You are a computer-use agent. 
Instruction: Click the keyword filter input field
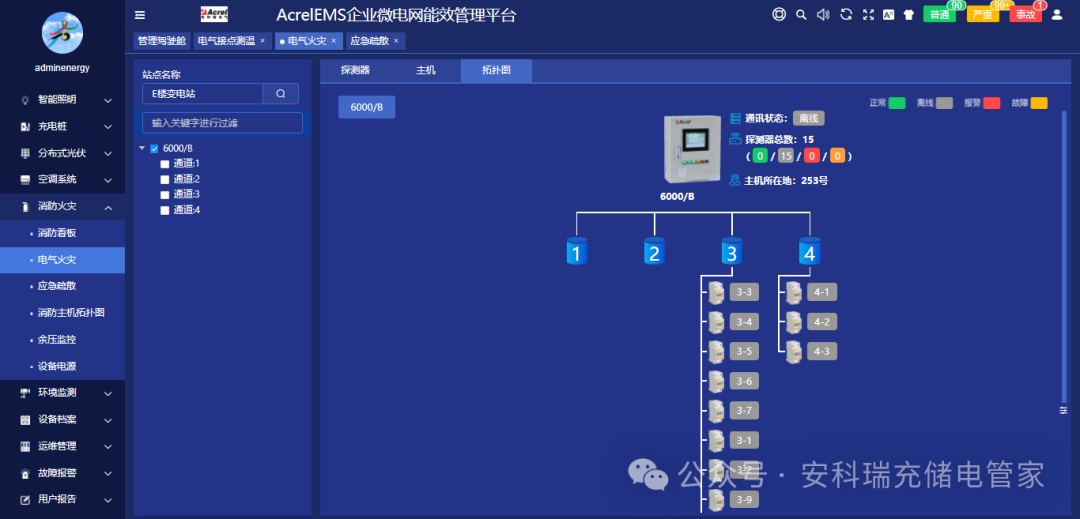click(x=222, y=123)
